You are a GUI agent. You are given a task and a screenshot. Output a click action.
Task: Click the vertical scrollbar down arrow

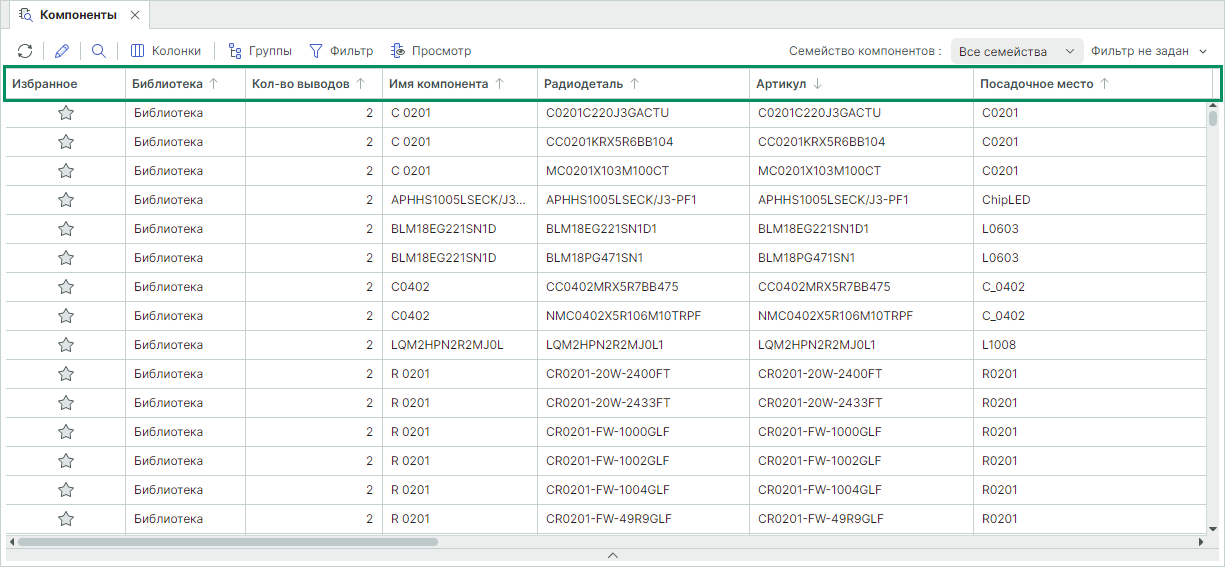pyautogui.click(x=1213, y=528)
